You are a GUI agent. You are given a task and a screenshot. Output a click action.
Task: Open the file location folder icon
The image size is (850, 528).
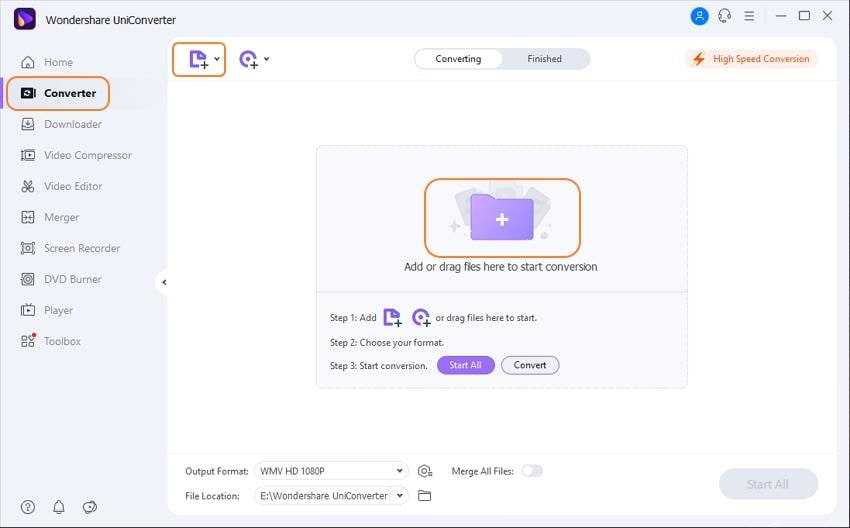pos(425,495)
